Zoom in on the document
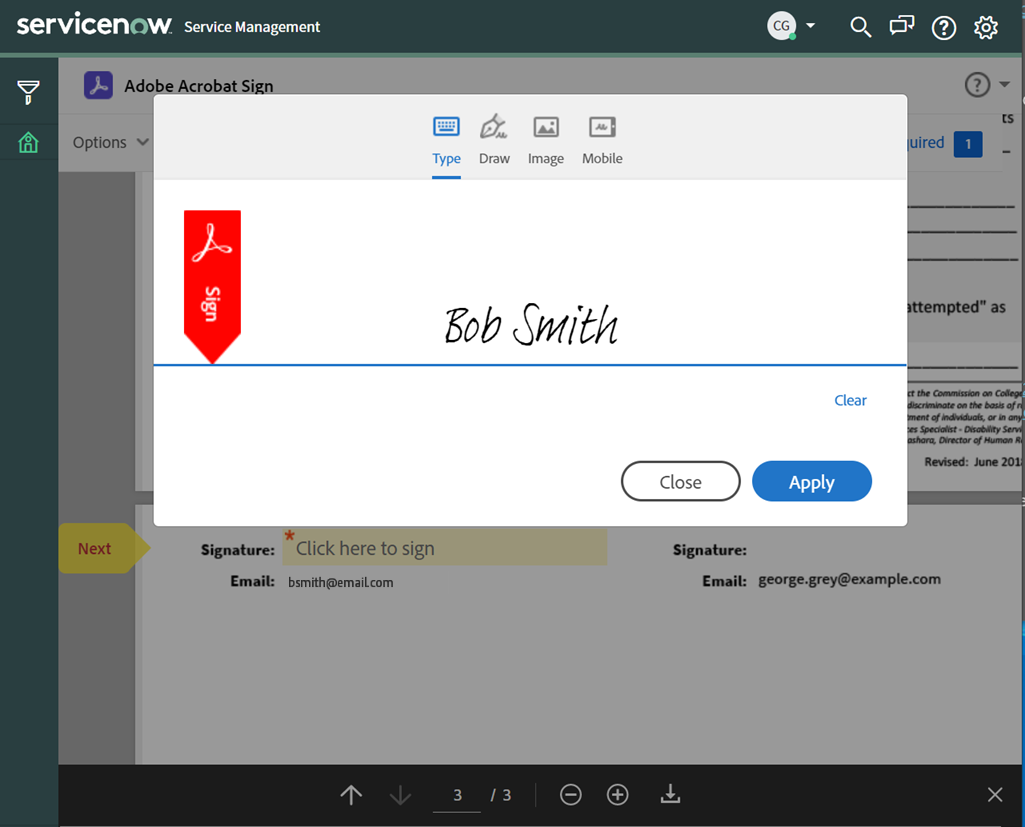 click(x=617, y=794)
